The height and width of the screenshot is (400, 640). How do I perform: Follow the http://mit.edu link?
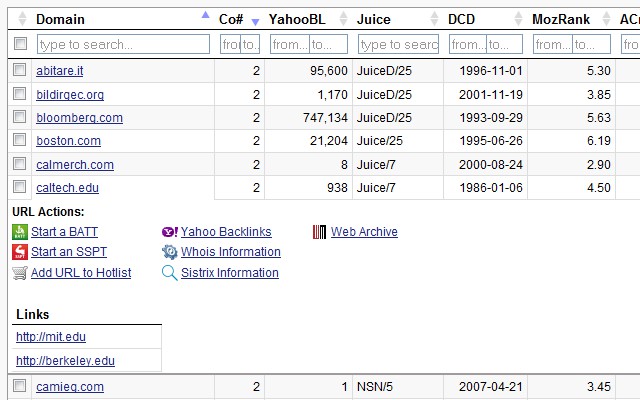click(x=51, y=337)
